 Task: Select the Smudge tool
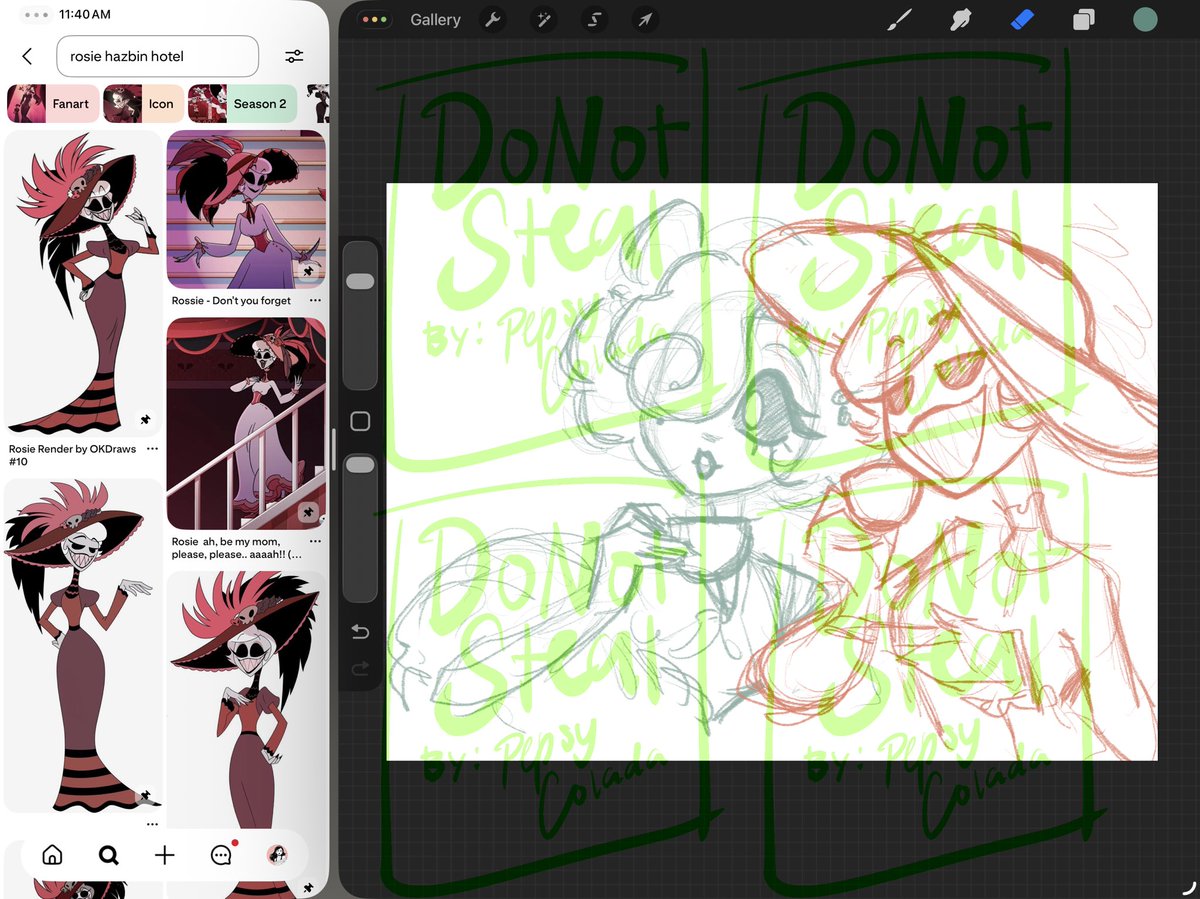961,19
